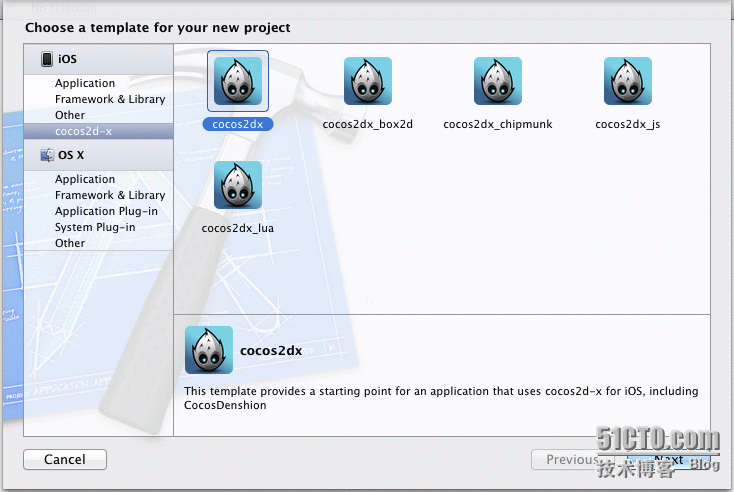The image size is (734, 492).
Task: Go back with the Previous button
Action: coord(572,459)
